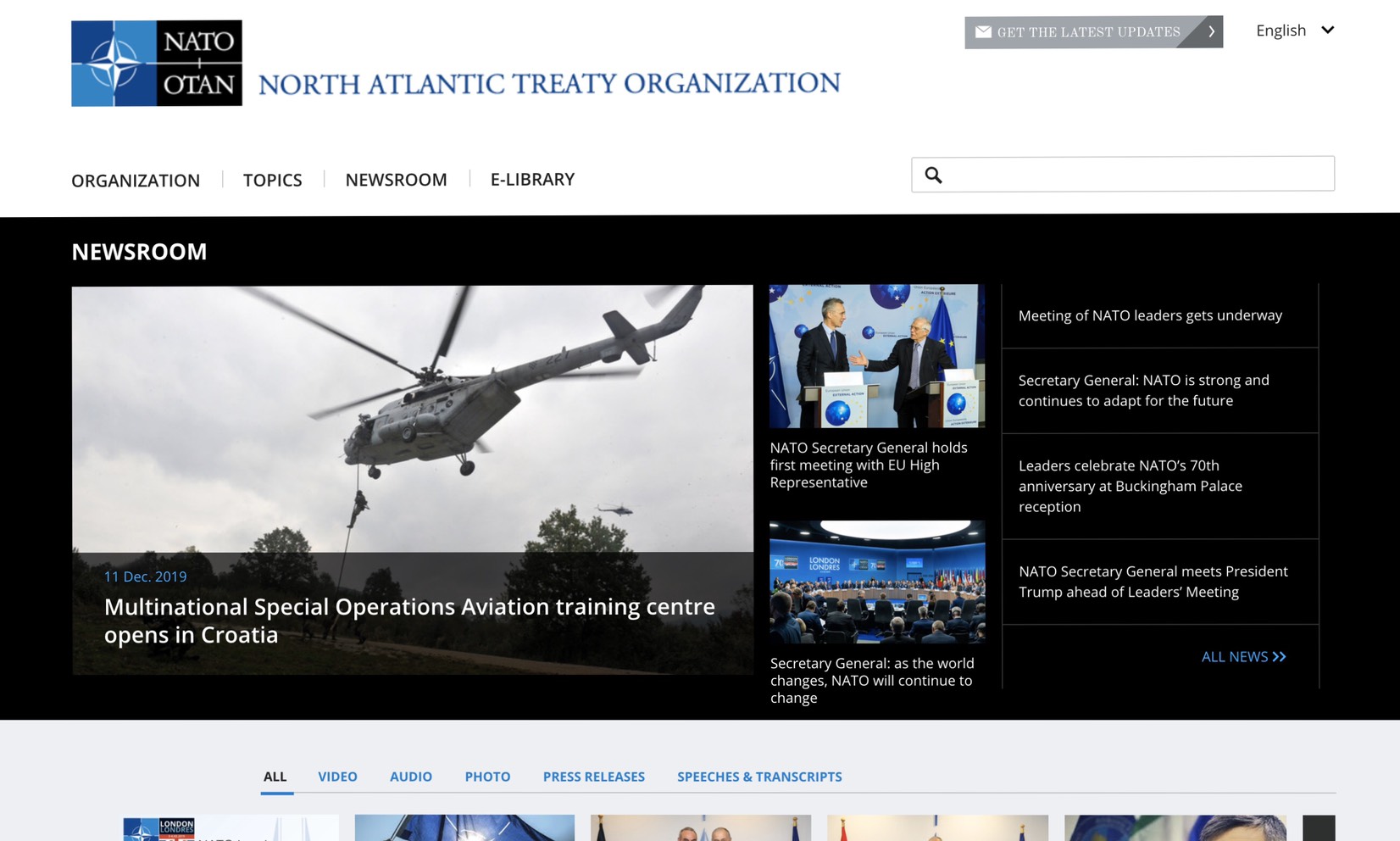Open EU High Representative meeting photo

877,356
